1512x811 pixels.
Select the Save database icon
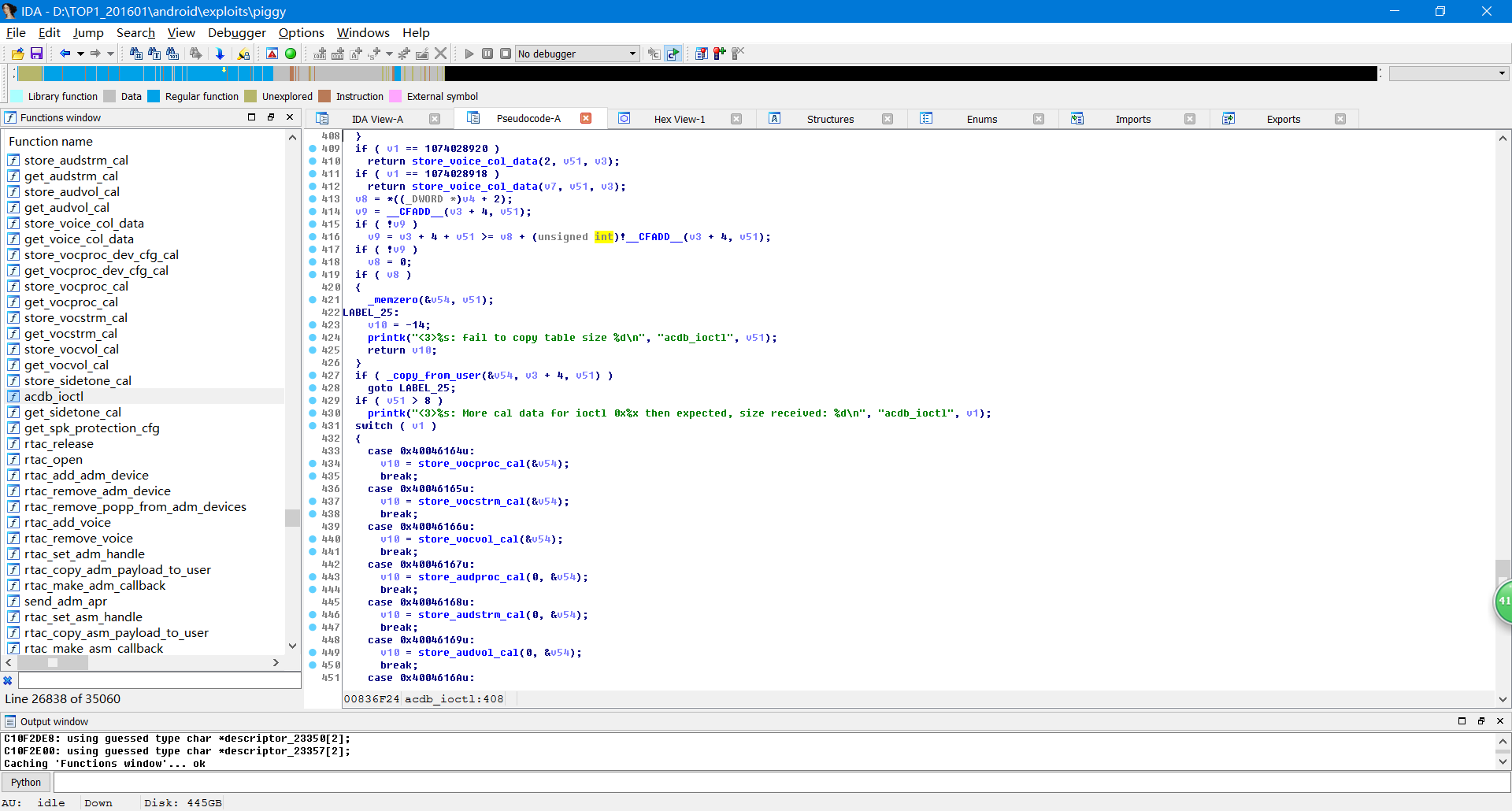pyautogui.click(x=36, y=54)
